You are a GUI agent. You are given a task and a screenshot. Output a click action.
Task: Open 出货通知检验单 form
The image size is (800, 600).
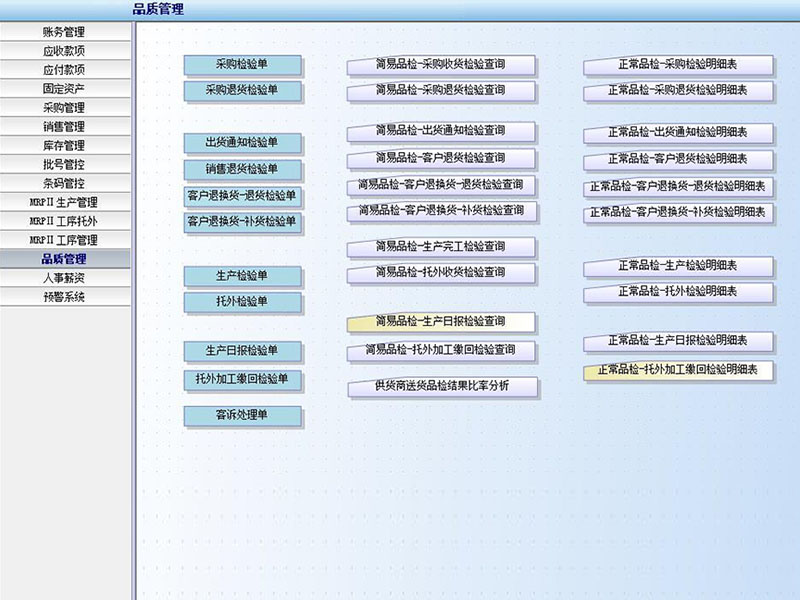point(242,143)
